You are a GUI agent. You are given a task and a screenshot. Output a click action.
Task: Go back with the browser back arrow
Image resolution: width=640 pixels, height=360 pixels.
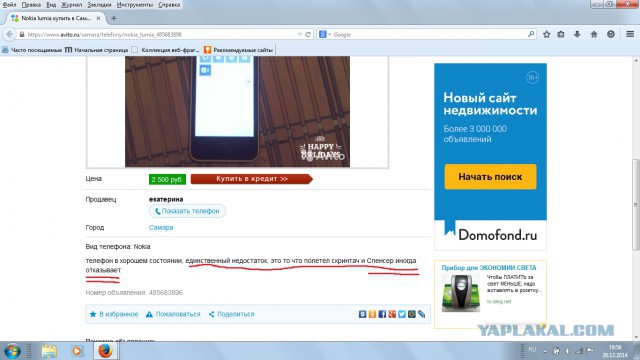pyautogui.click(x=10, y=35)
